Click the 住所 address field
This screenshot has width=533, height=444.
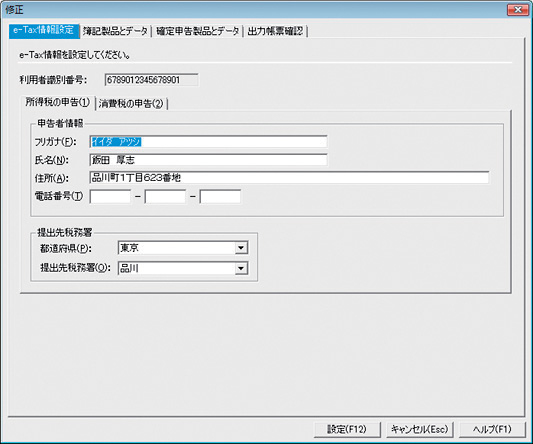coord(289,178)
